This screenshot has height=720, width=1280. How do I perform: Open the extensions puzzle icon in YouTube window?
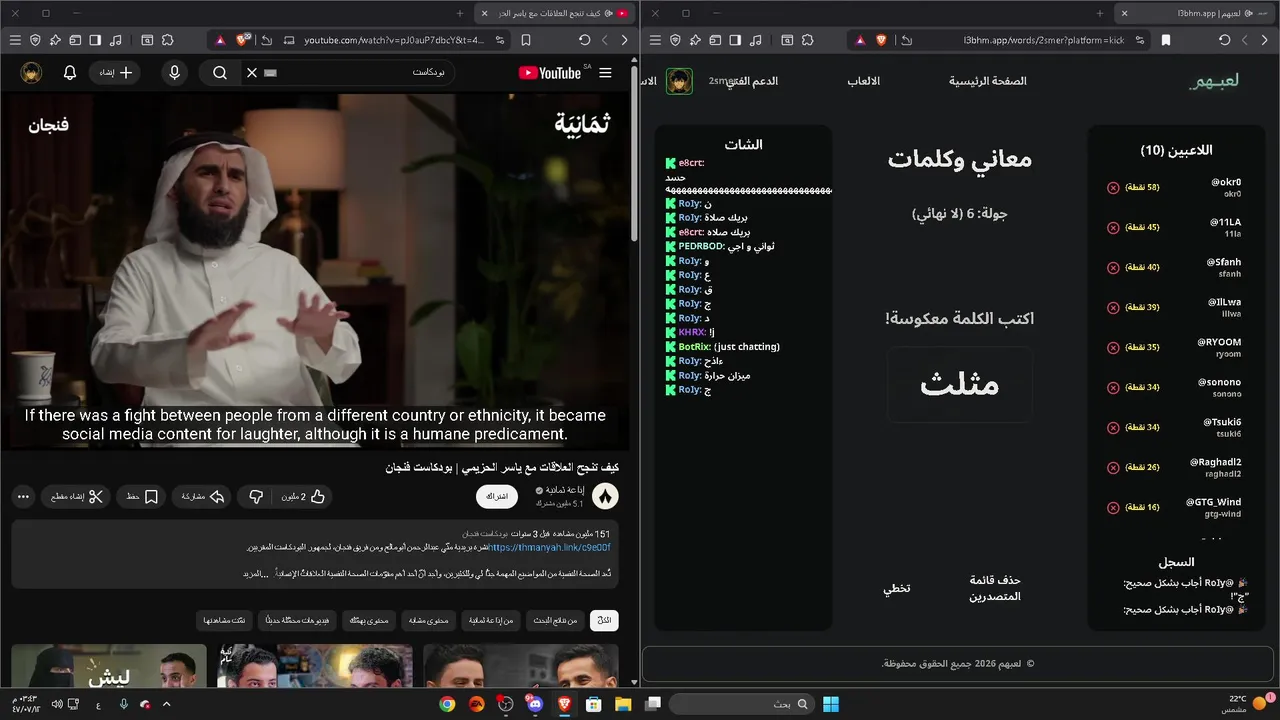[x=167, y=40]
